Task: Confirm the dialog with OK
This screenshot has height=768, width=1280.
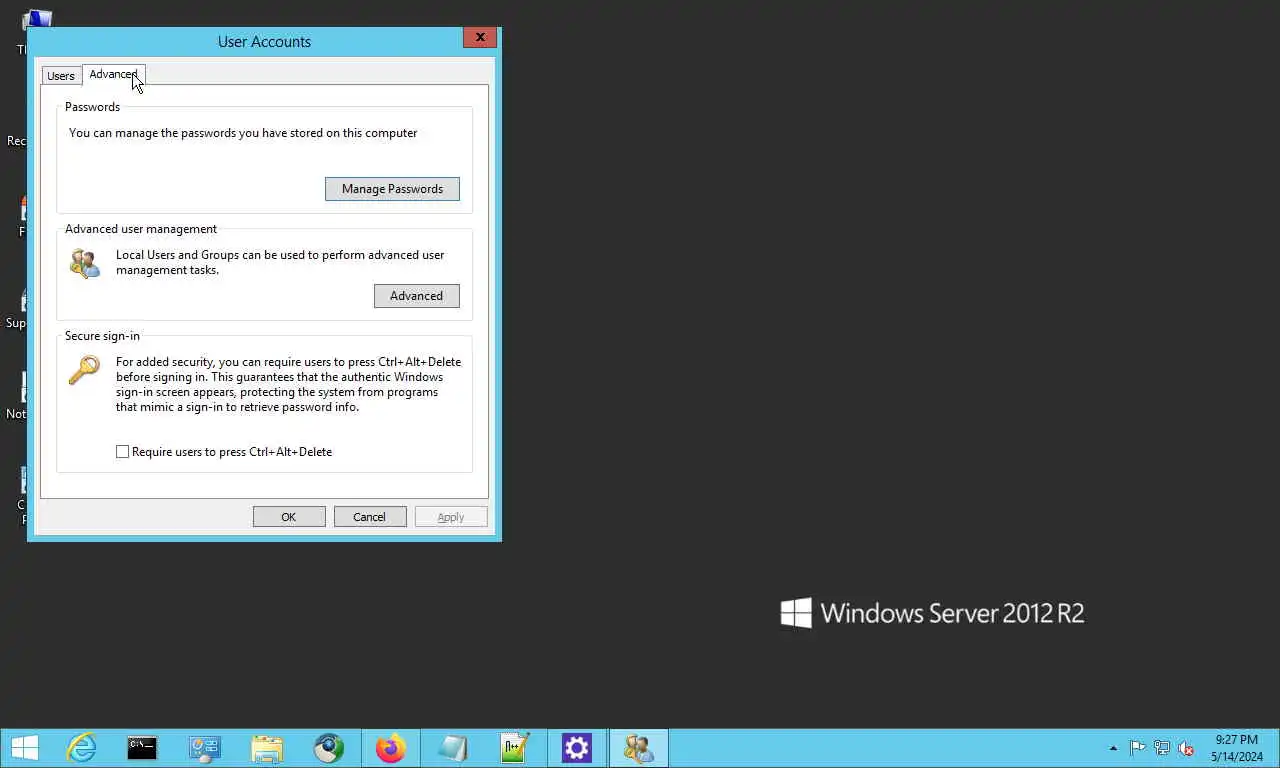Action: [289, 517]
